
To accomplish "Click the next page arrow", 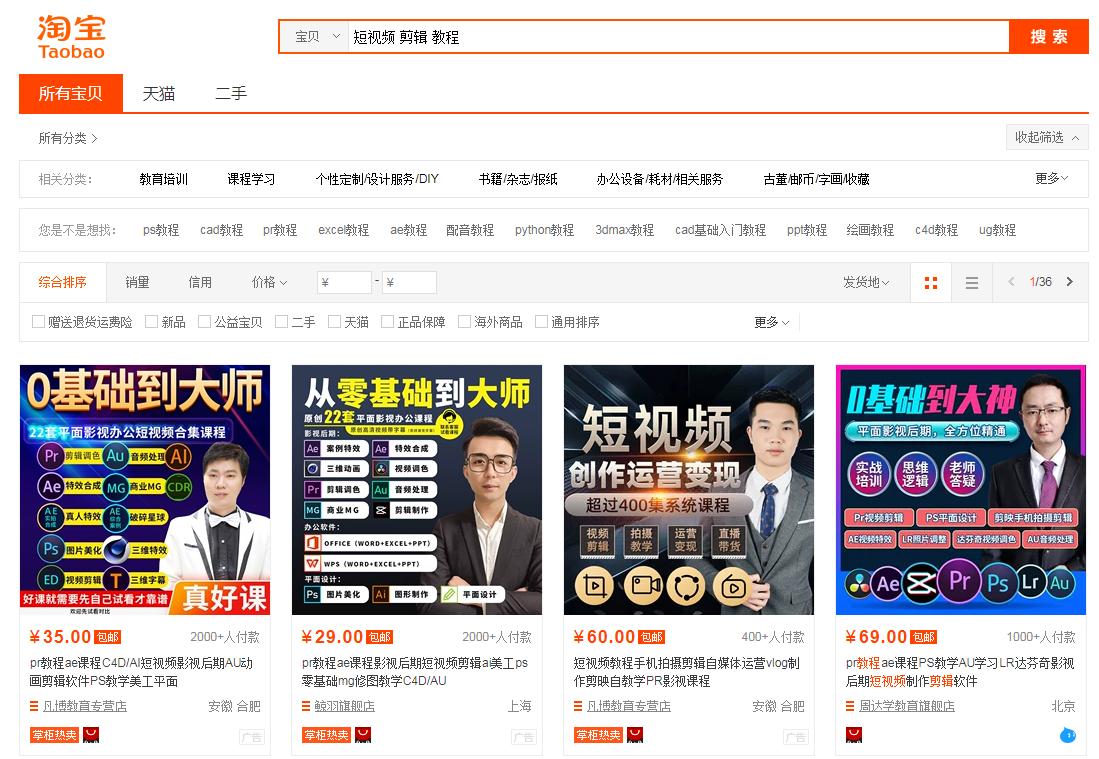I will coord(1069,282).
